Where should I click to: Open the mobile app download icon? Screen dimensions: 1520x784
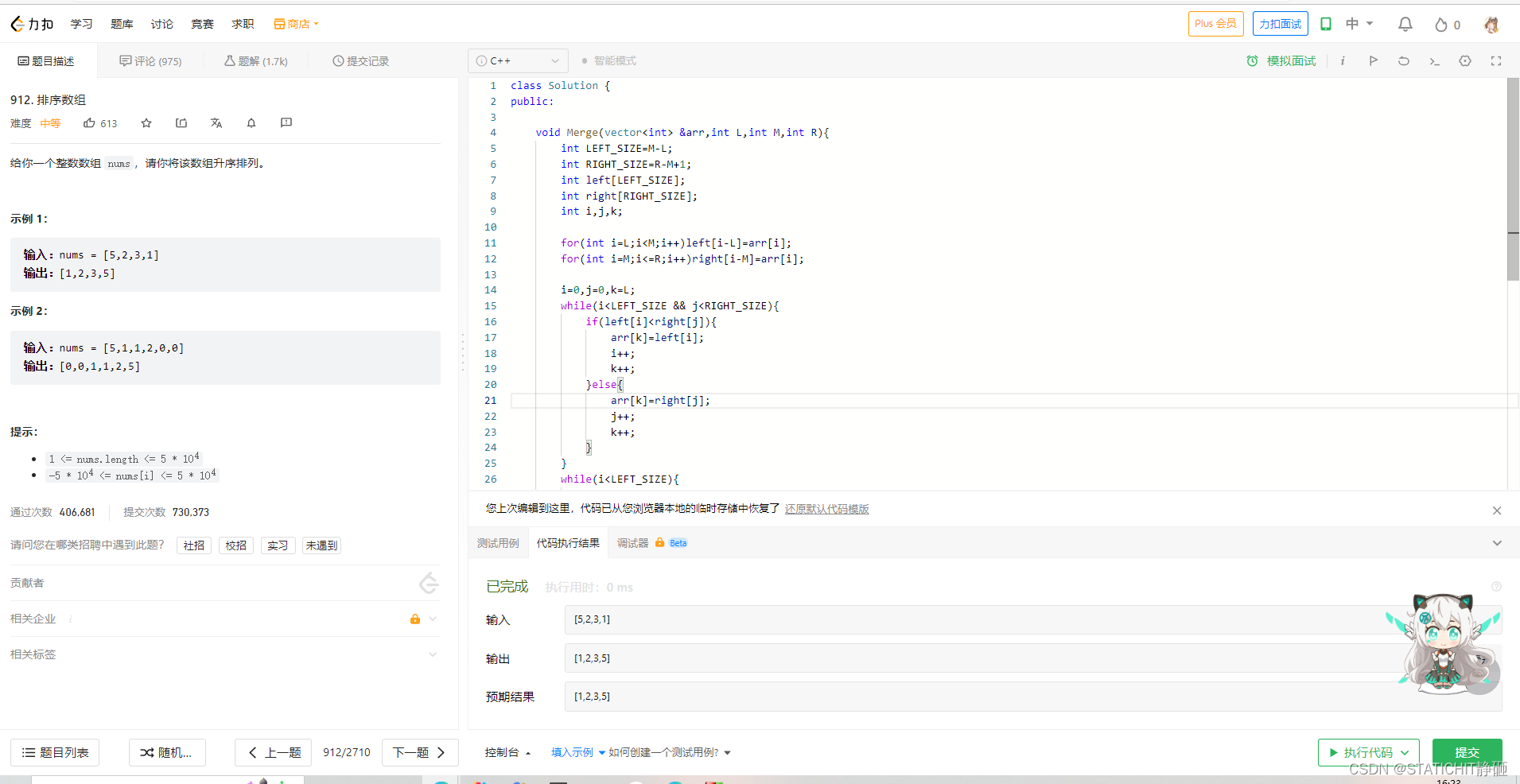pos(1325,24)
